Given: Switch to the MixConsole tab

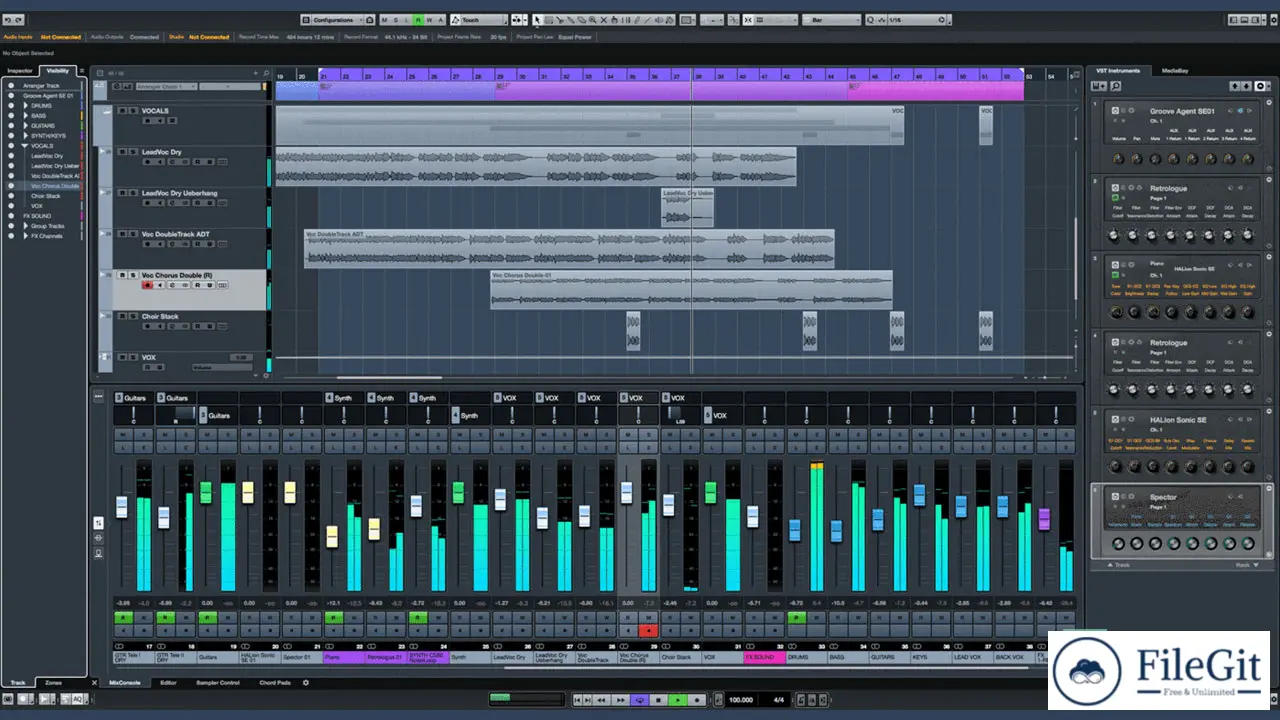Looking at the screenshot, I should pos(125,682).
